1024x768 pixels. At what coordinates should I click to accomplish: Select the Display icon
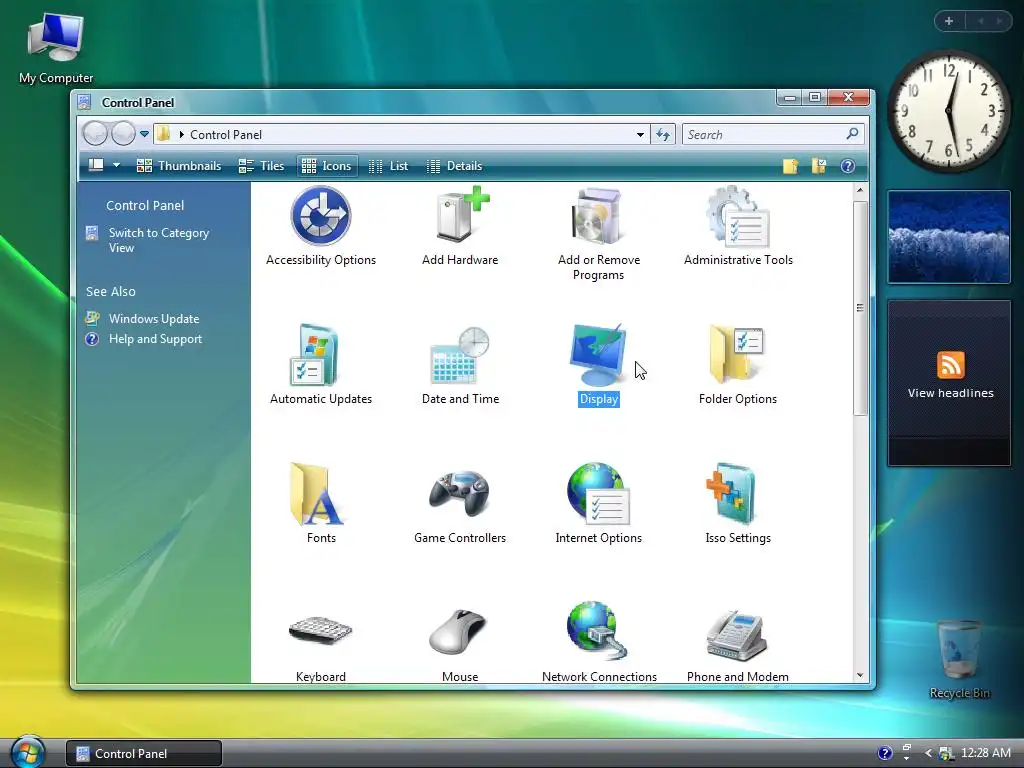point(599,364)
